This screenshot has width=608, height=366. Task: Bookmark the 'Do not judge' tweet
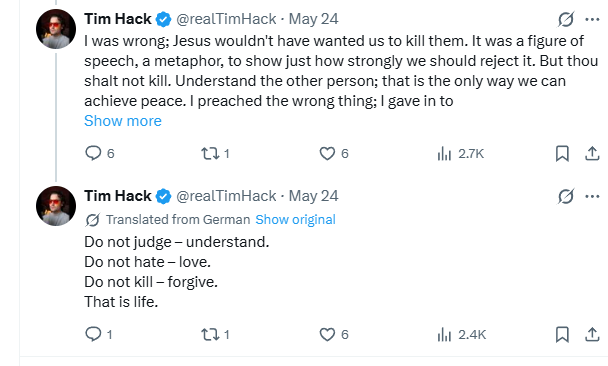pos(562,334)
